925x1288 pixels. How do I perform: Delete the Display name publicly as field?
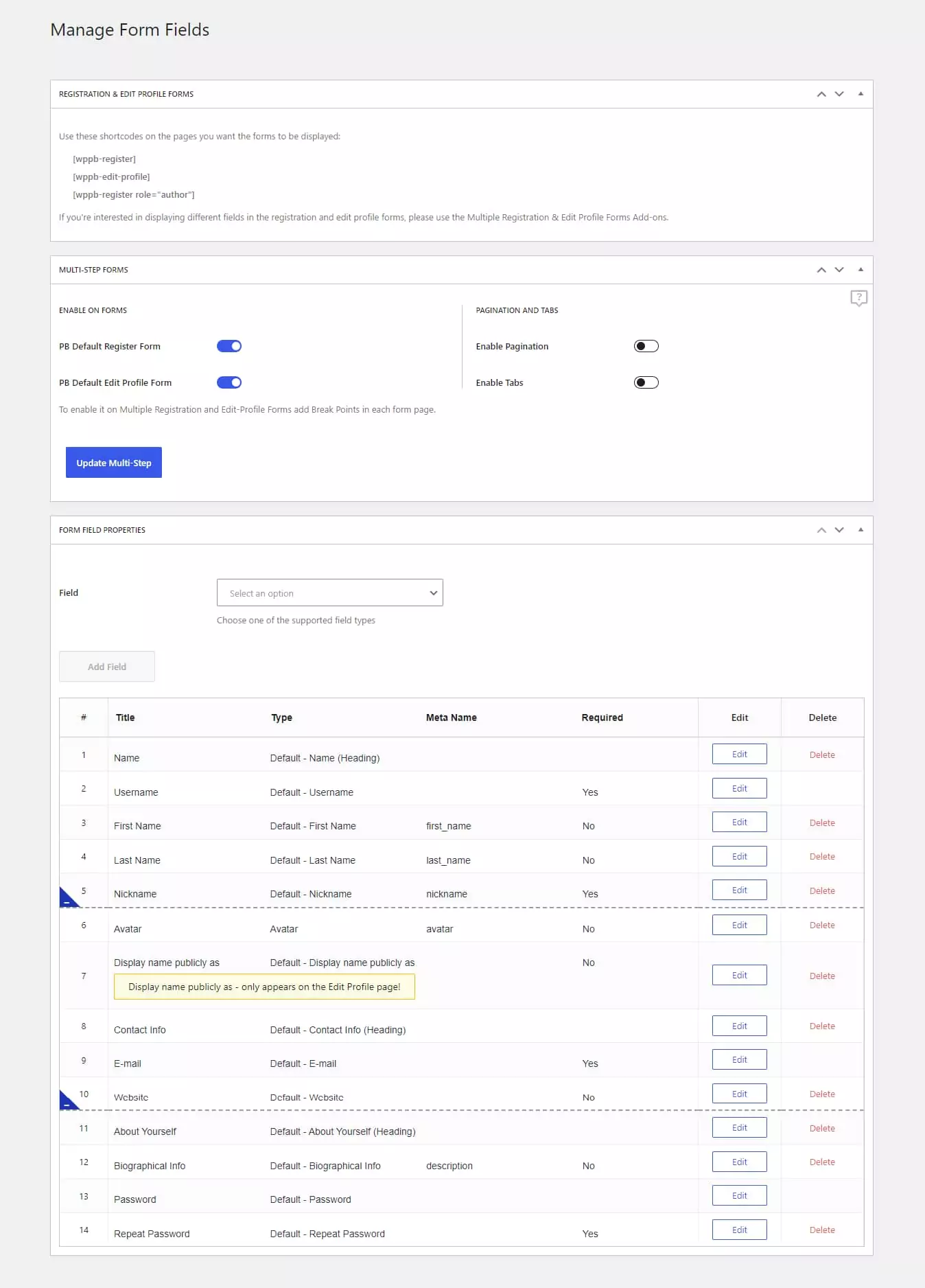822,976
